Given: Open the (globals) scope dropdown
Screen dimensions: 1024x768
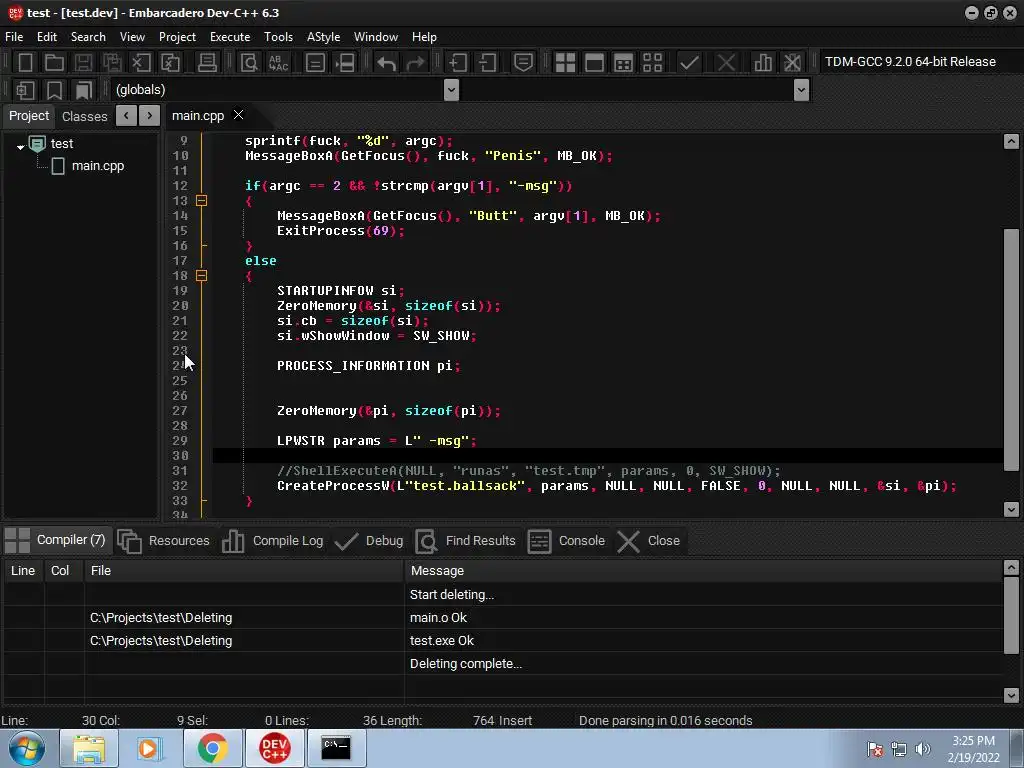Looking at the screenshot, I should pos(451,90).
